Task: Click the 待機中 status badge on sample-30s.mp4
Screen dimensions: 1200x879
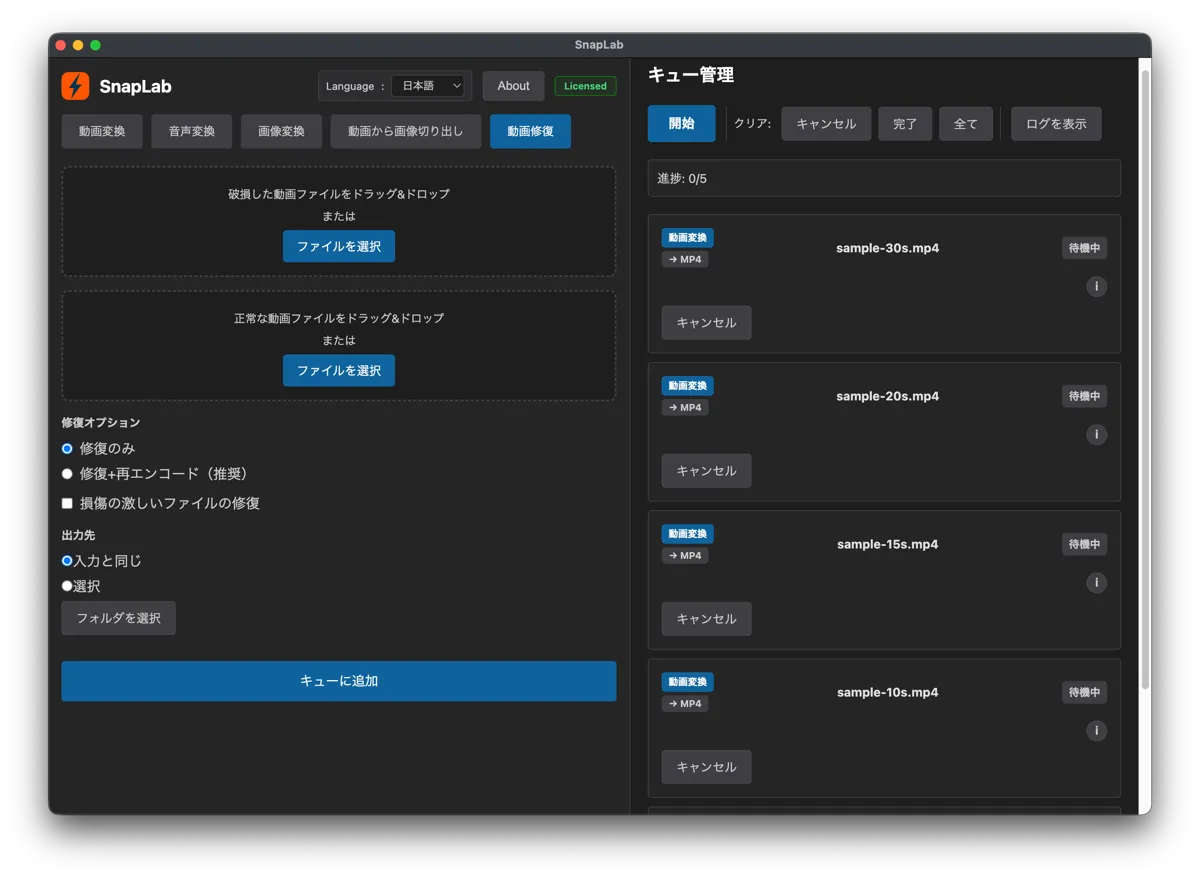Action: (x=1083, y=248)
